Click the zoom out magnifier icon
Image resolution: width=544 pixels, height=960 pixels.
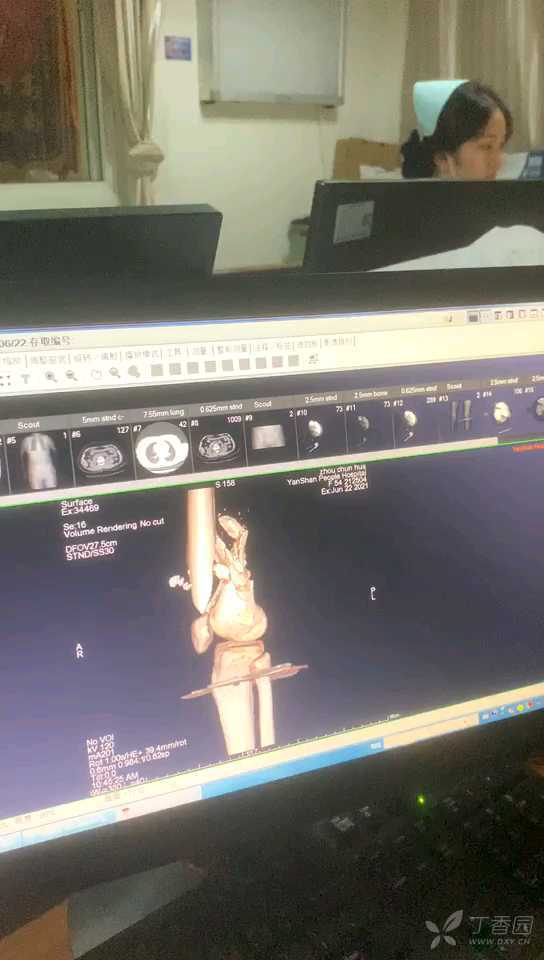click(72, 376)
